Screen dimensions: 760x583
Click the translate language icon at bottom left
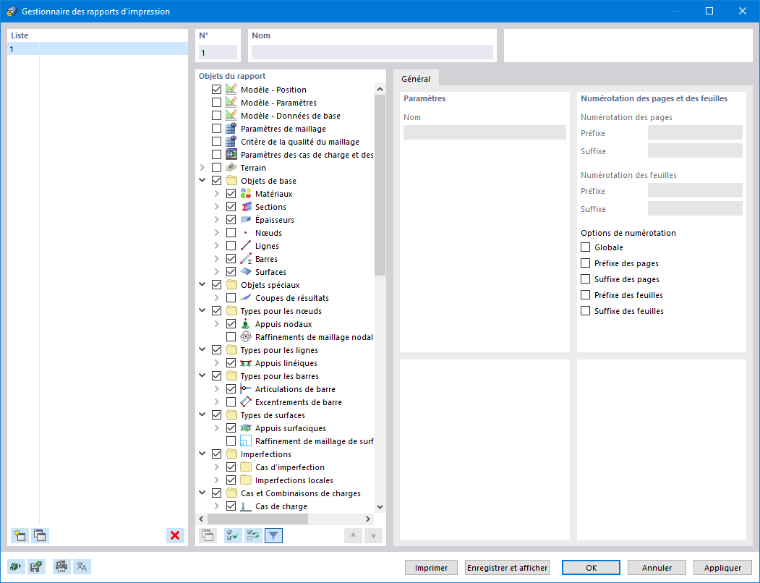coord(82,567)
